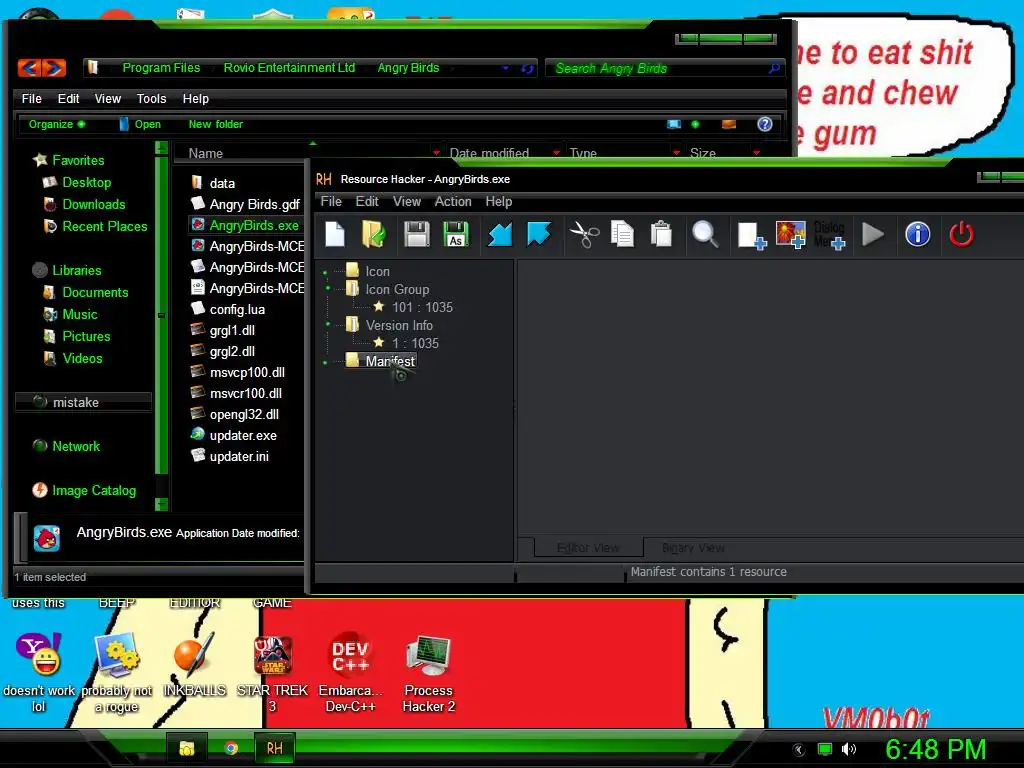Collapse the Version Info node expander

[x=326, y=324]
